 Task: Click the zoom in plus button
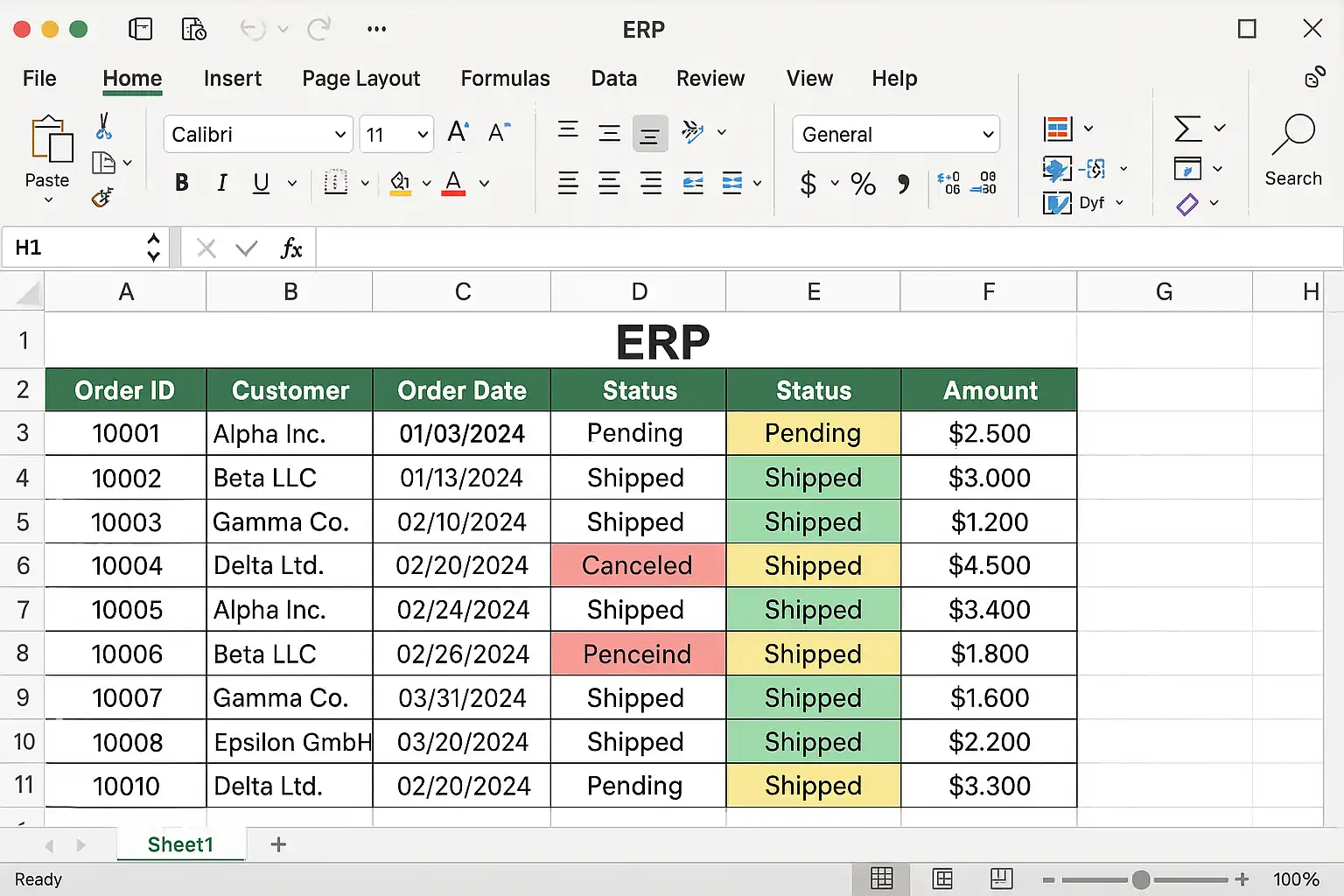1242,879
